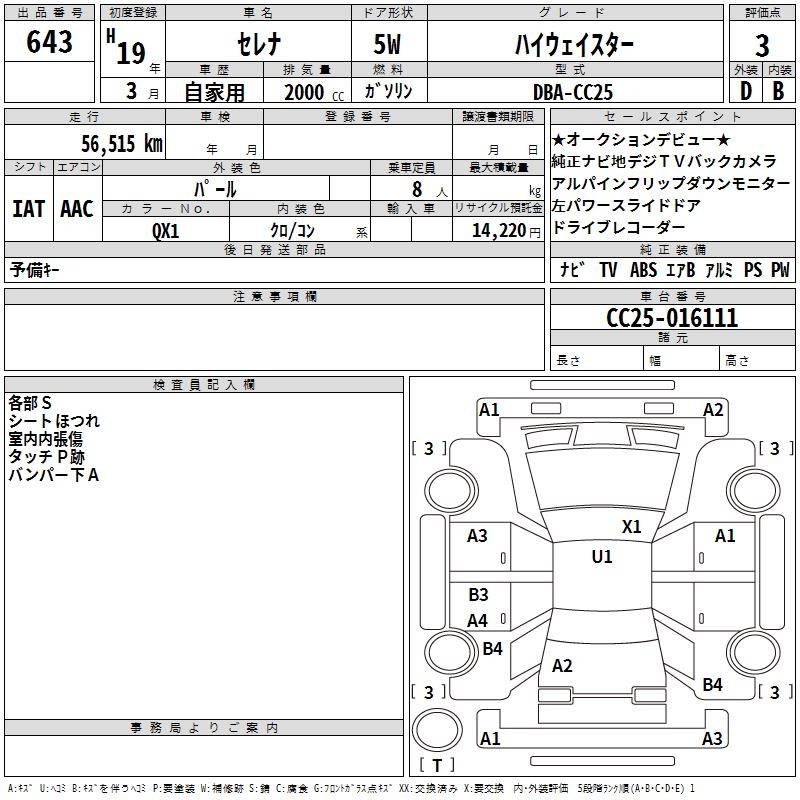
Task: Select color number QX1
Action: click(166, 231)
